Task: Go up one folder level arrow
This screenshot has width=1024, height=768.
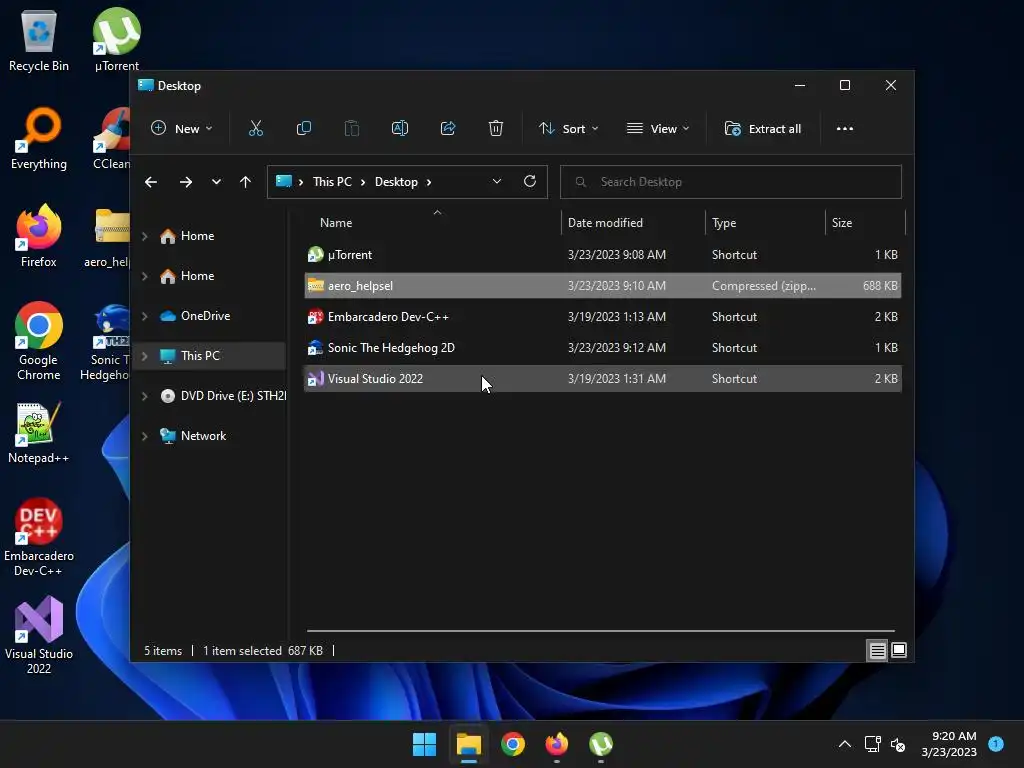Action: 245,182
